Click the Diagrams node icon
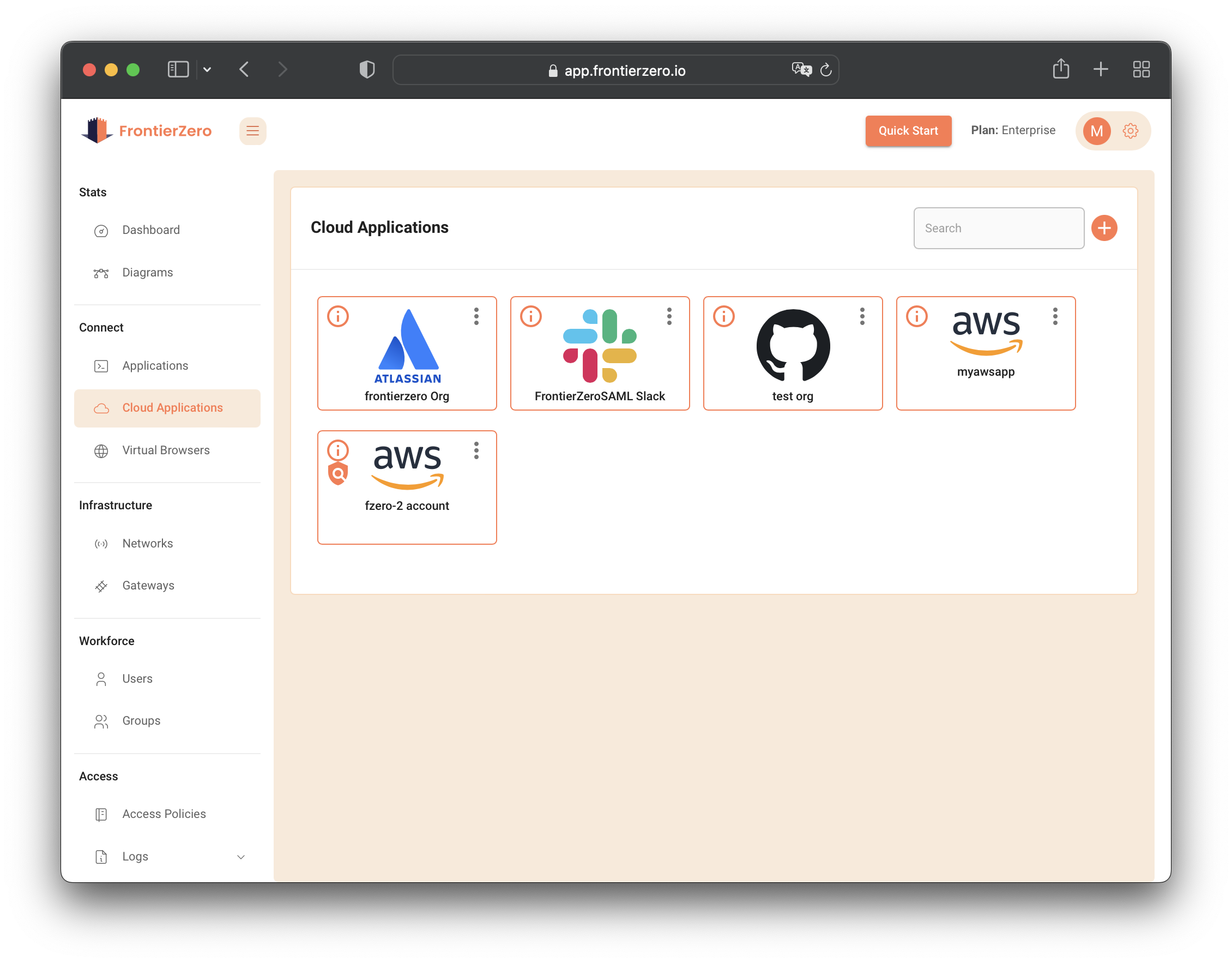1232x963 pixels. 101,274
